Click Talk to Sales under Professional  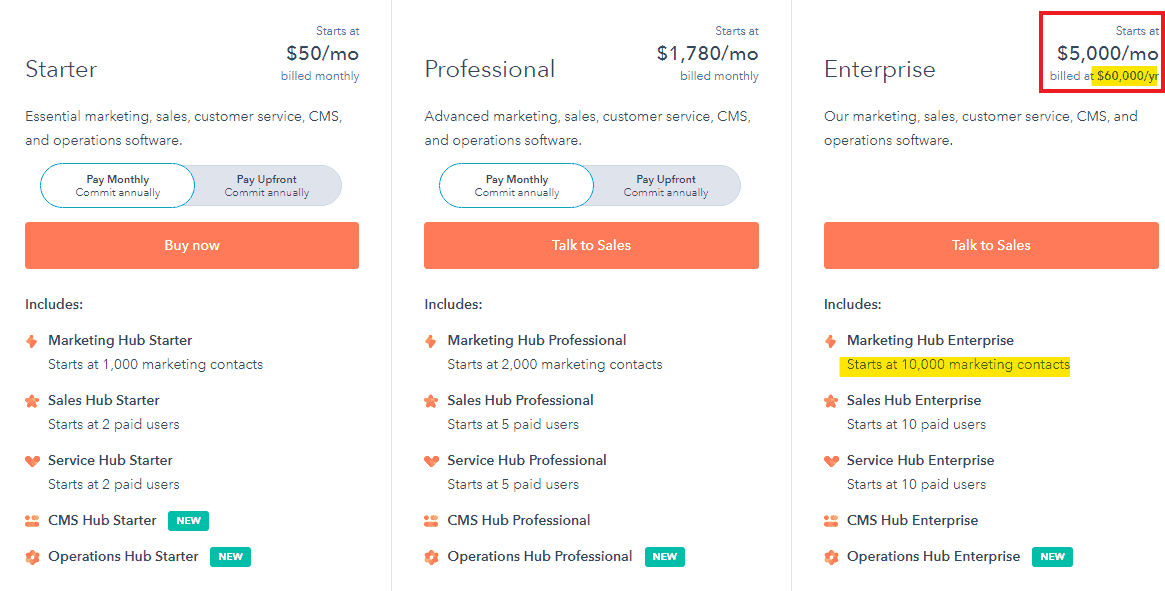591,245
